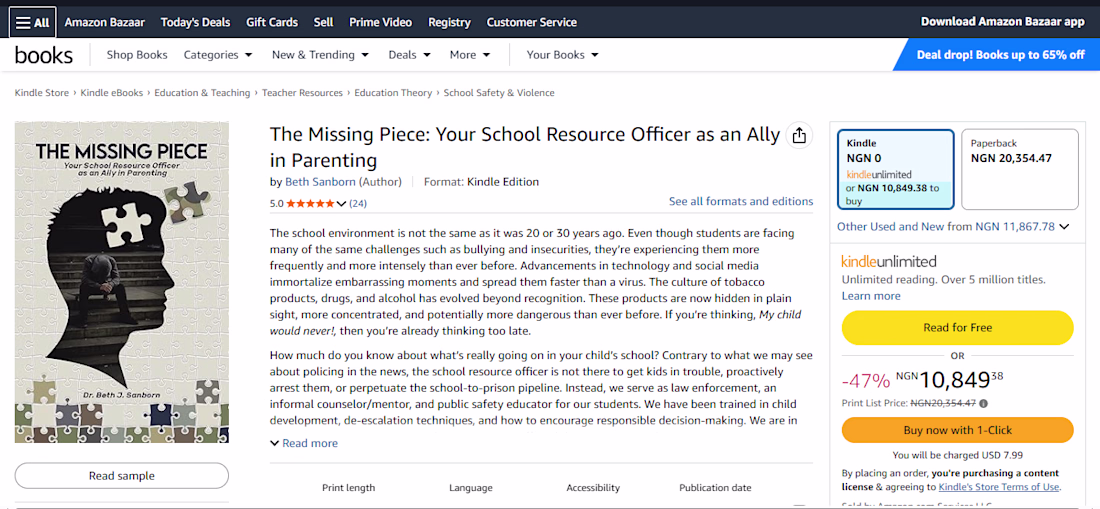
Task: Click the -47% discount text
Action: pos(865,381)
